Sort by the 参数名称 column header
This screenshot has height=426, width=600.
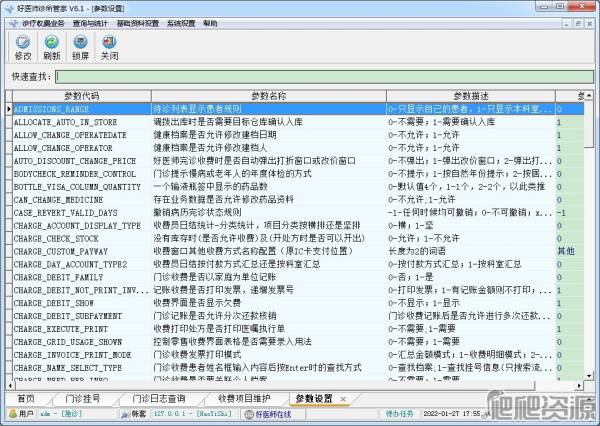268,96
